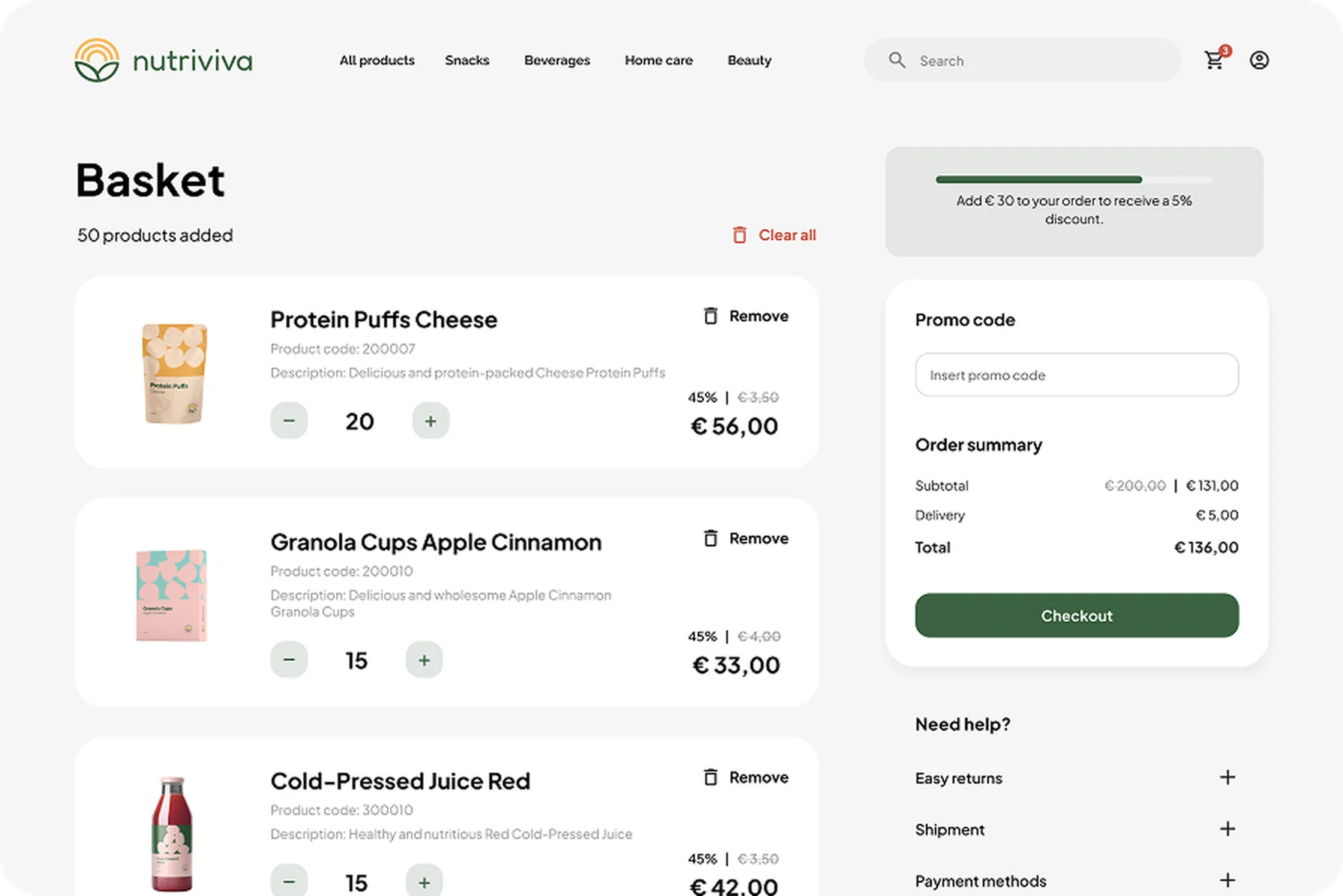Image resolution: width=1343 pixels, height=896 pixels.
Task: Select the '50 products added' text
Action: coord(155,235)
